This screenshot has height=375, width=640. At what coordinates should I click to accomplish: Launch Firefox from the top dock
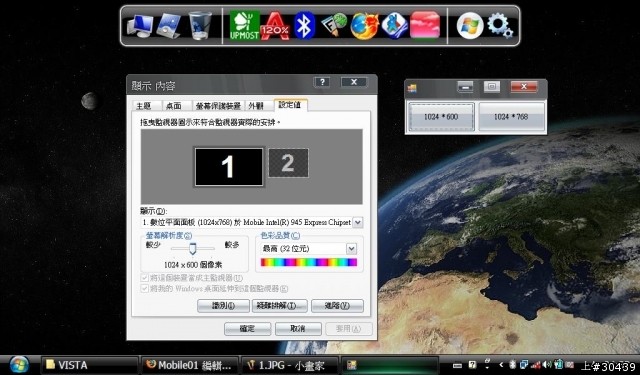[x=364, y=26]
